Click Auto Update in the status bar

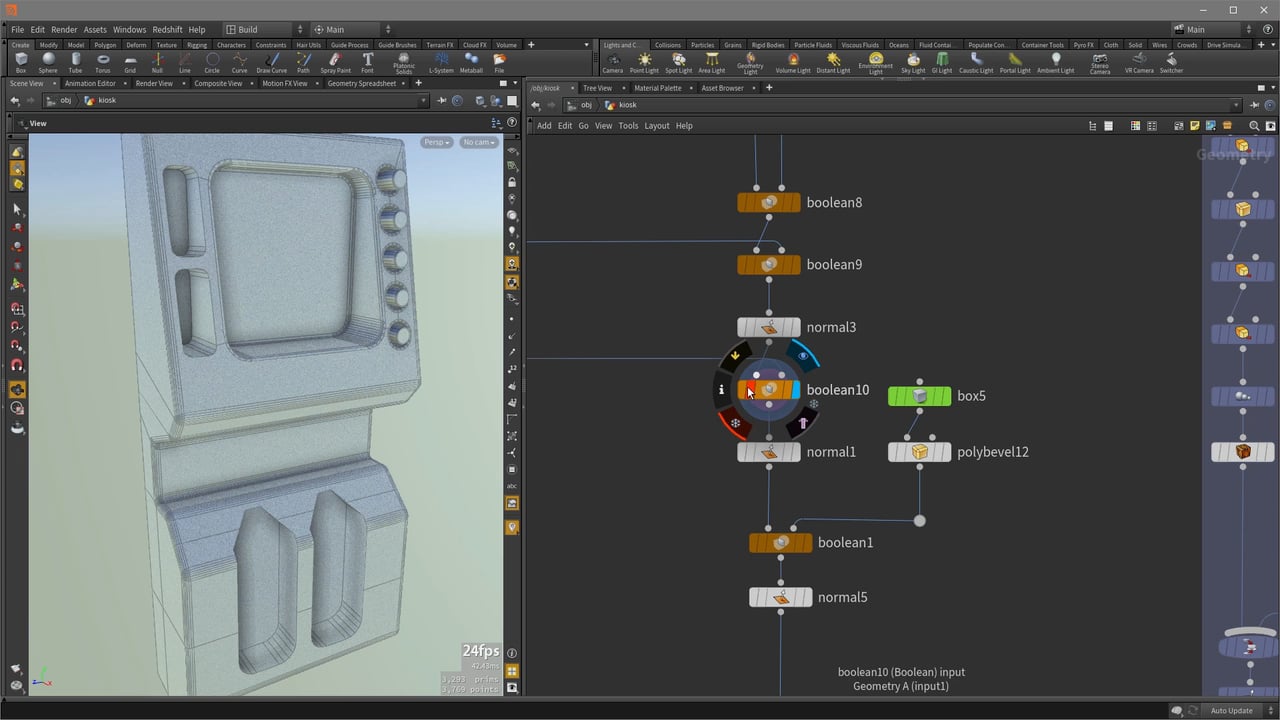[1231, 710]
